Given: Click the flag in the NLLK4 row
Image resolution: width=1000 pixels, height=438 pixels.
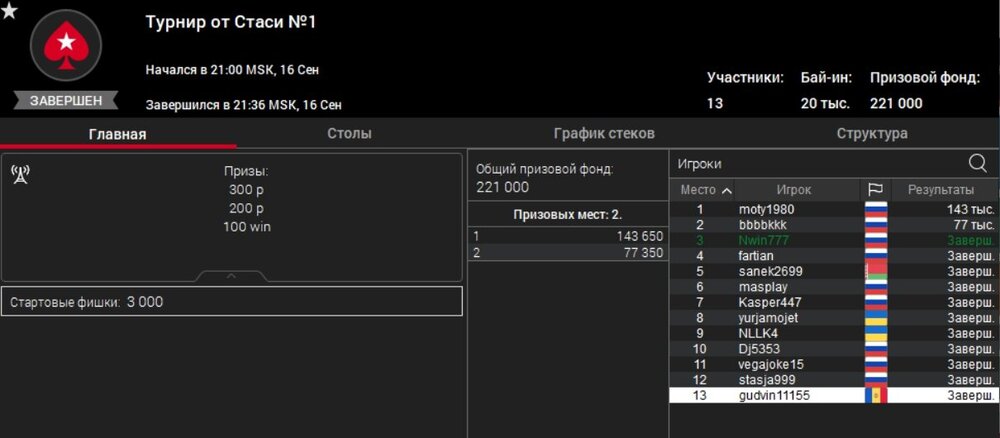Looking at the screenshot, I should click(x=875, y=333).
